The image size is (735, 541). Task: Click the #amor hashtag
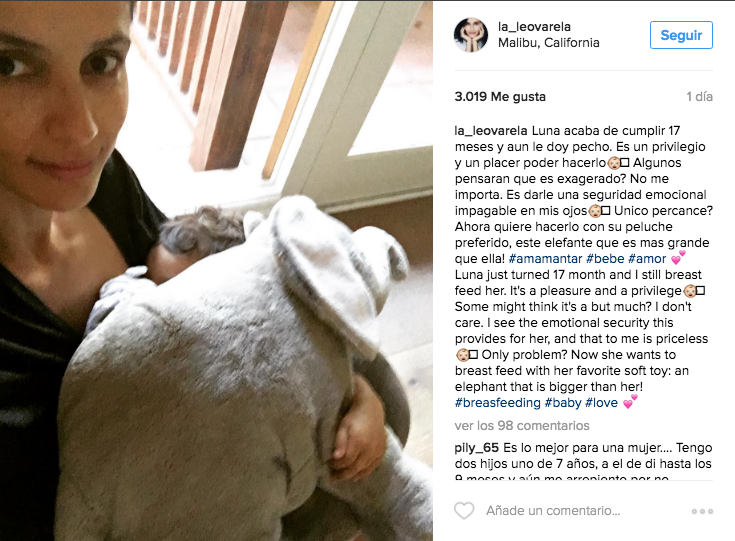click(647, 259)
